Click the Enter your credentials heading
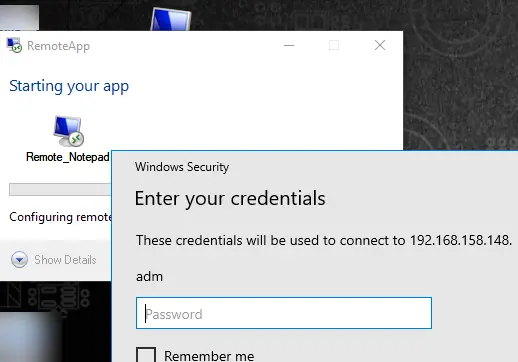This screenshot has height=362, width=518. 230,199
